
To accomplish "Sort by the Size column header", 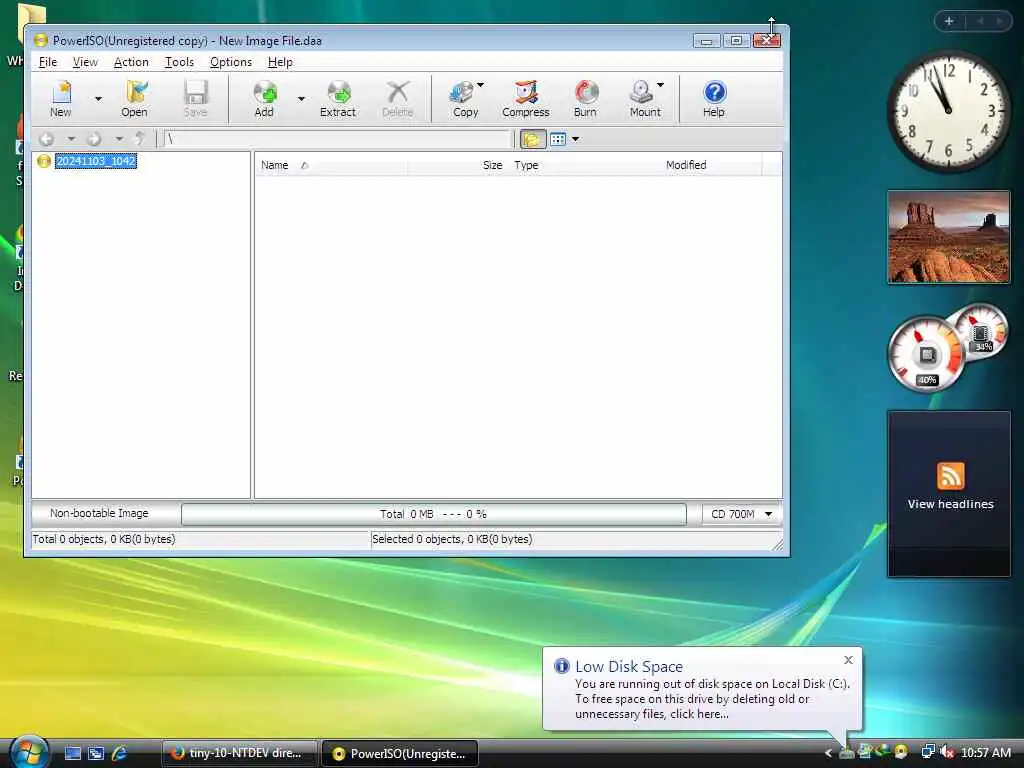I will 457,165.
